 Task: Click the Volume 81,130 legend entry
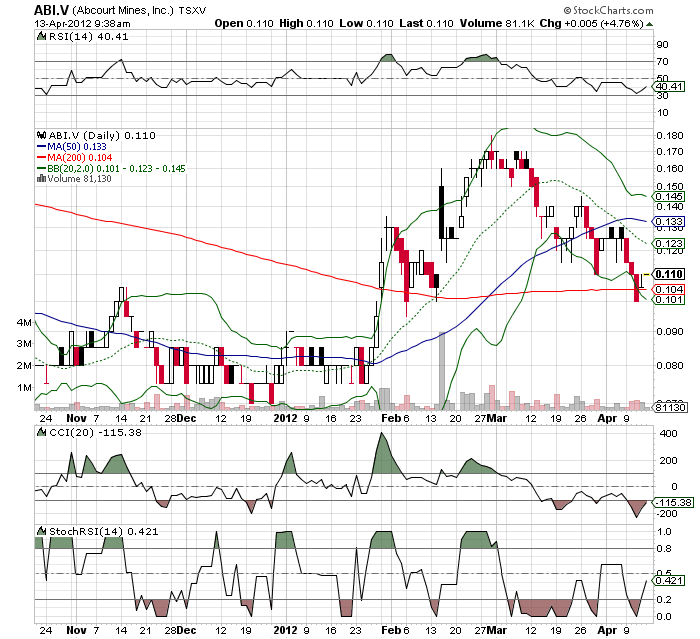point(74,179)
